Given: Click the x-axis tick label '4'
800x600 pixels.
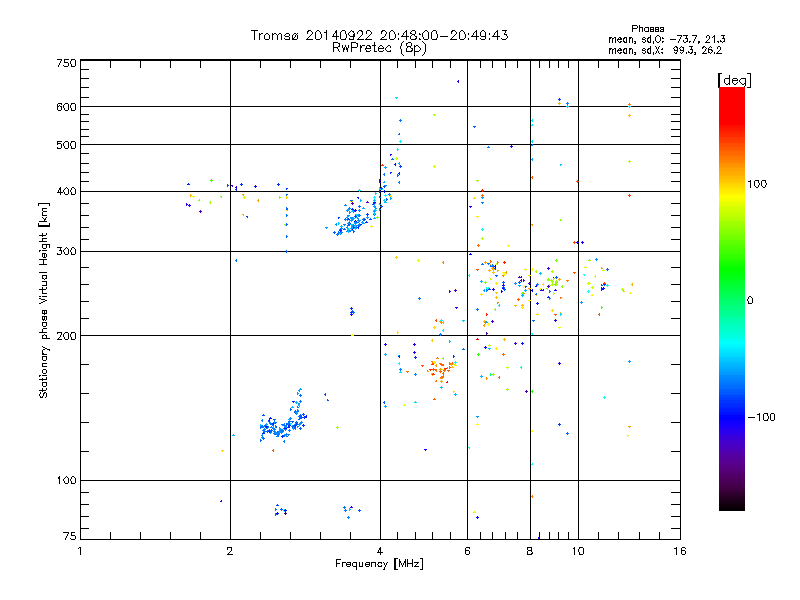Looking at the screenshot, I should pos(380,551).
